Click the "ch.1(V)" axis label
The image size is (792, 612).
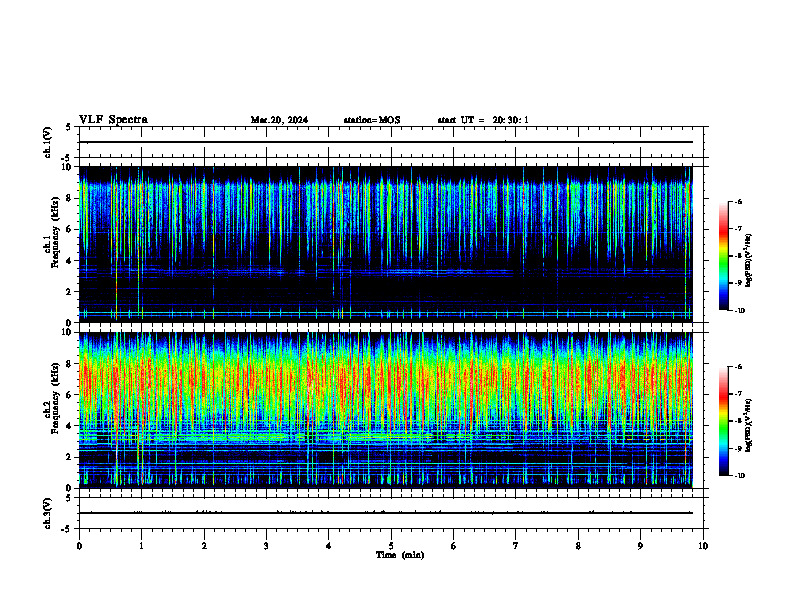coord(47,142)
